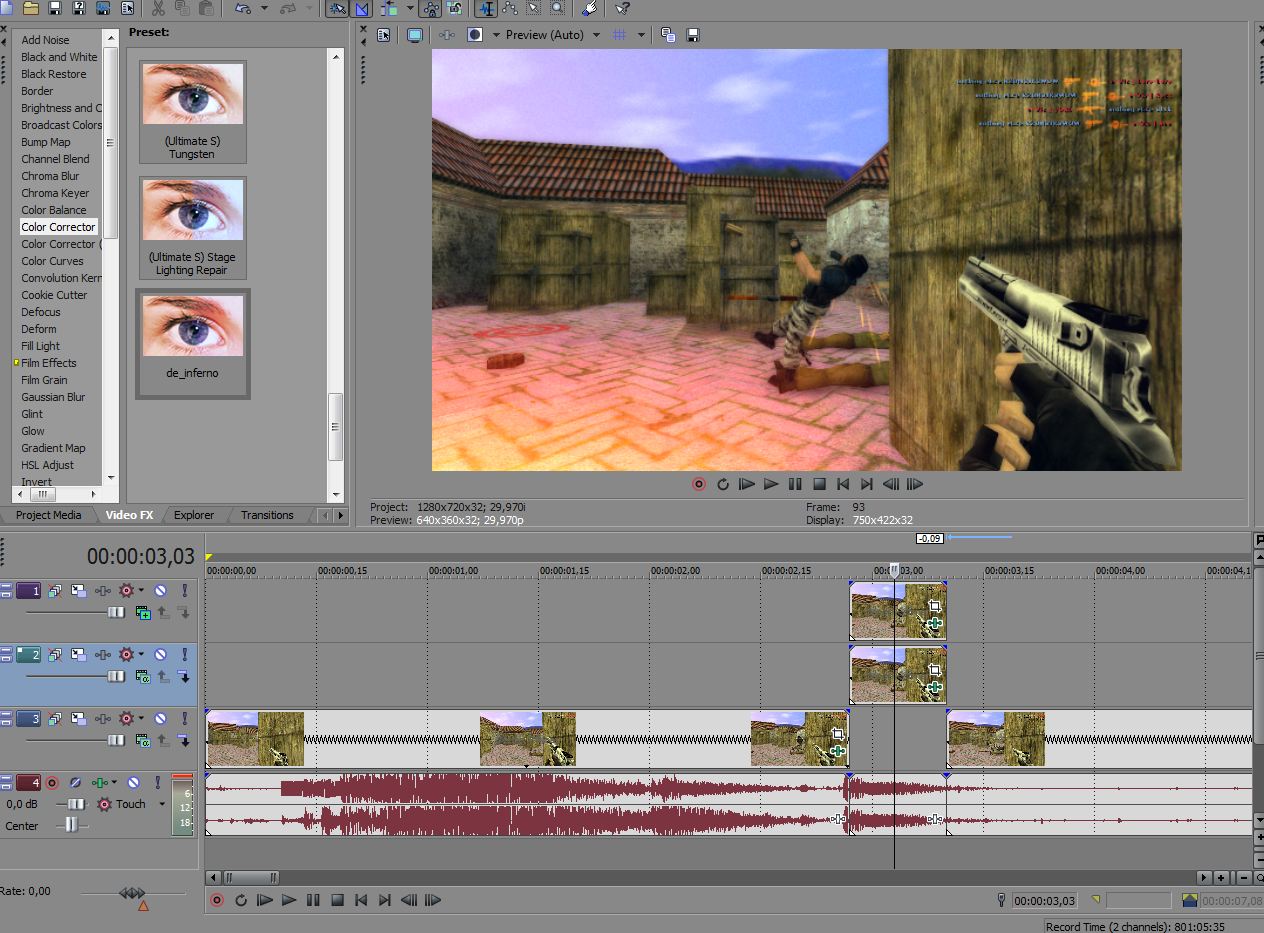Select Gaussian Blur effect
The width and height of the screenshot is (1264, 933).
(53, 397)
